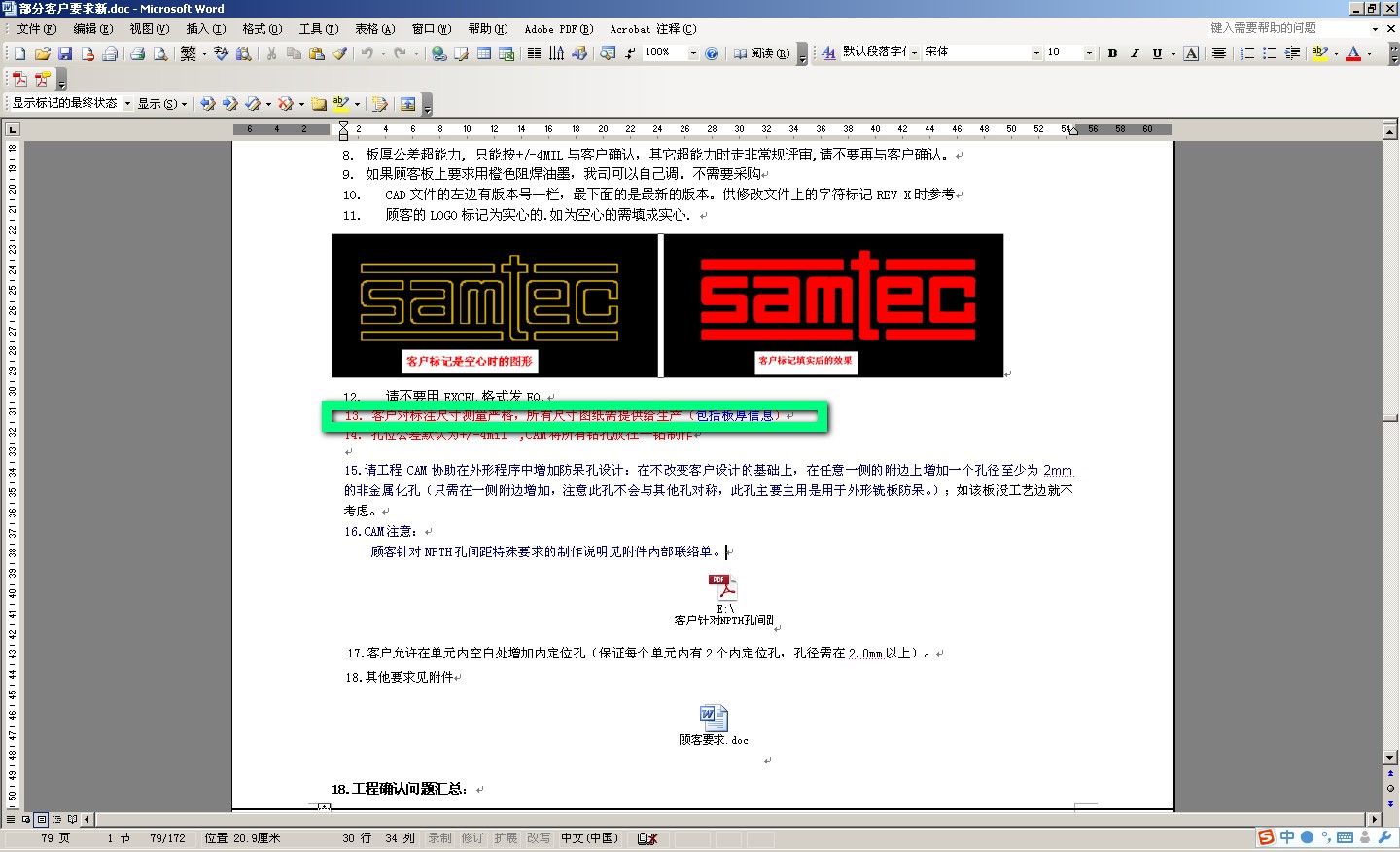The width and height of the screenshot is (1400, 852).
Task: Open the 编辑(E) menu
Action: tap(93, 29)
